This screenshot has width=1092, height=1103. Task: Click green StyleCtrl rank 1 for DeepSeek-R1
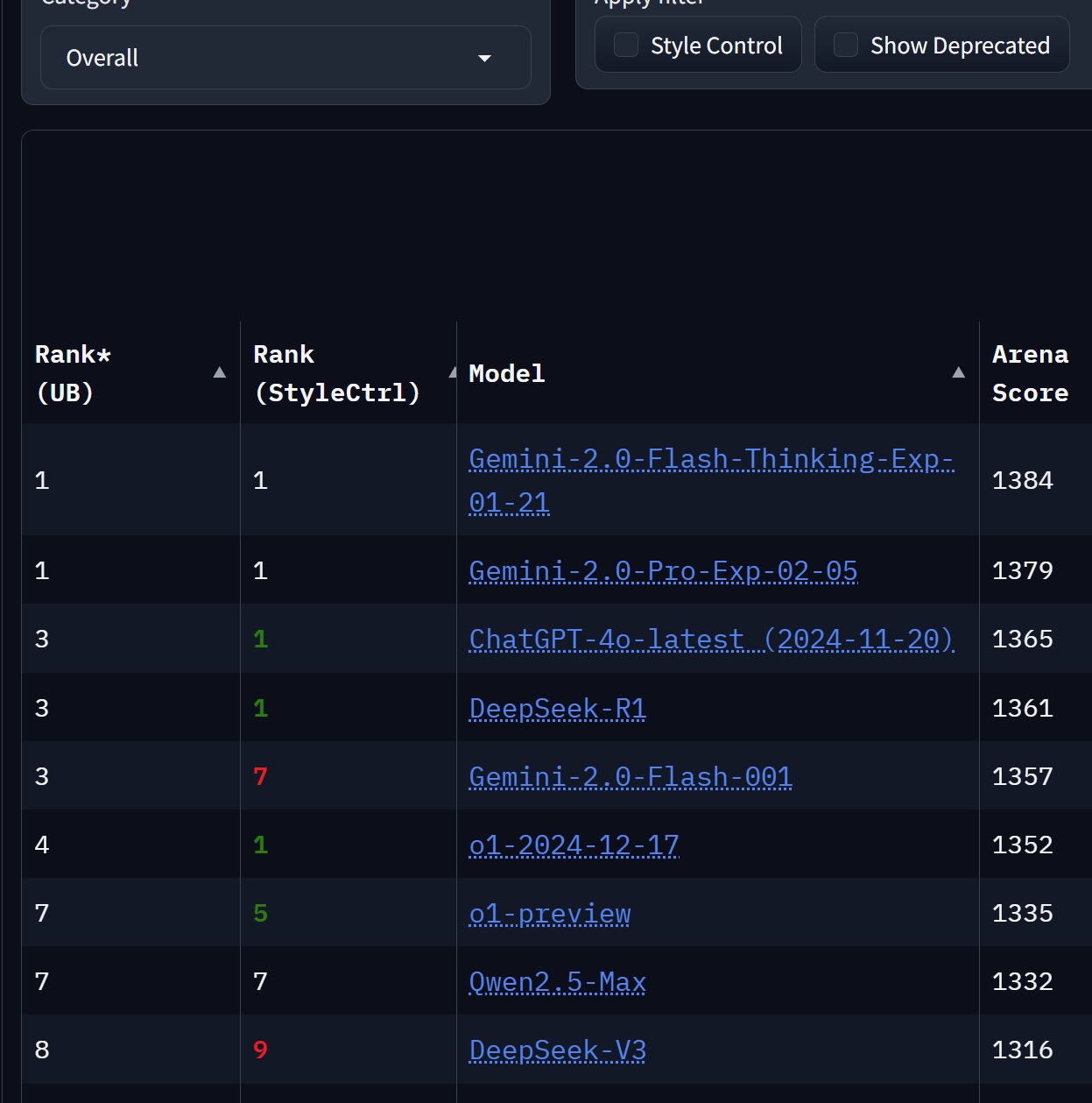pos(260,708)
